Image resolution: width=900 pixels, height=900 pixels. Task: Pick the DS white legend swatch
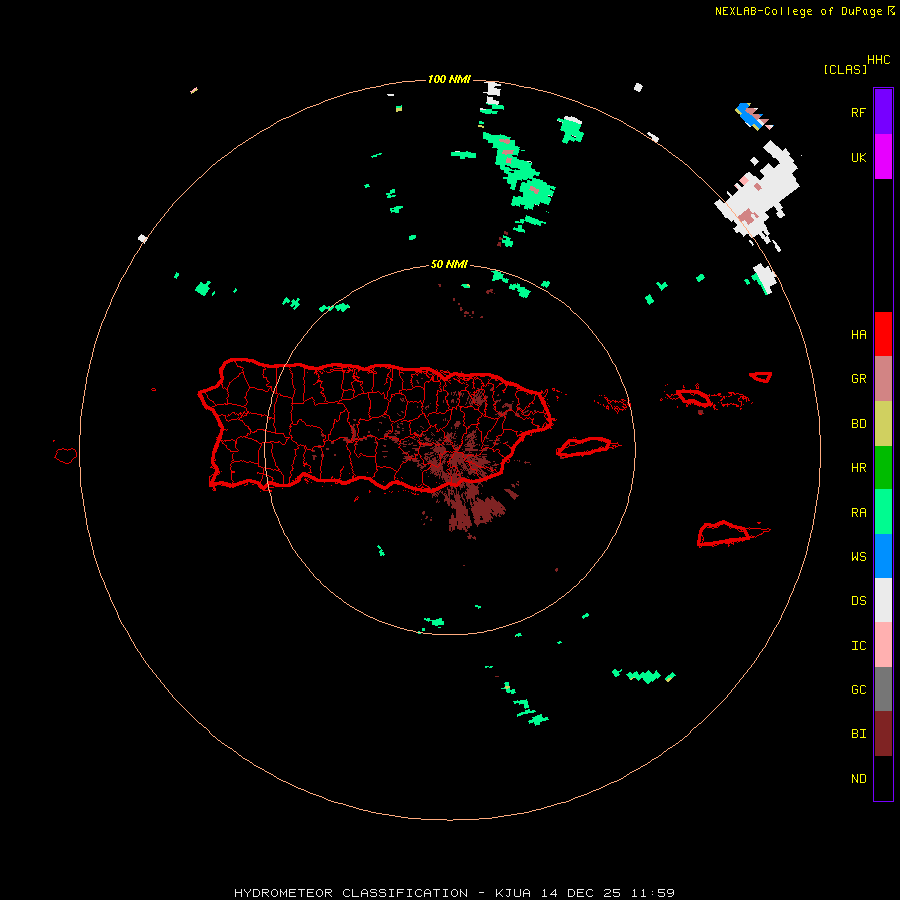click(x=883, y=600)
